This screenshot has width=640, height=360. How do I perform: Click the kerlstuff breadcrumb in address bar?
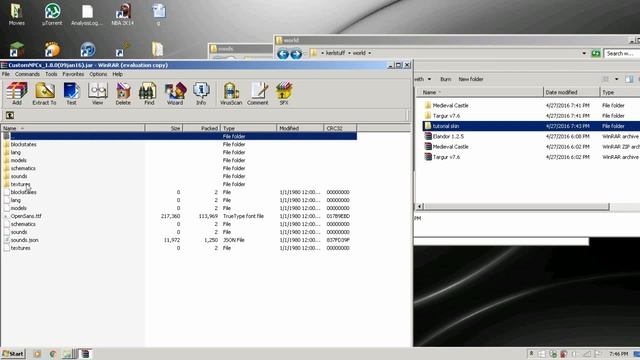[335, 53]
